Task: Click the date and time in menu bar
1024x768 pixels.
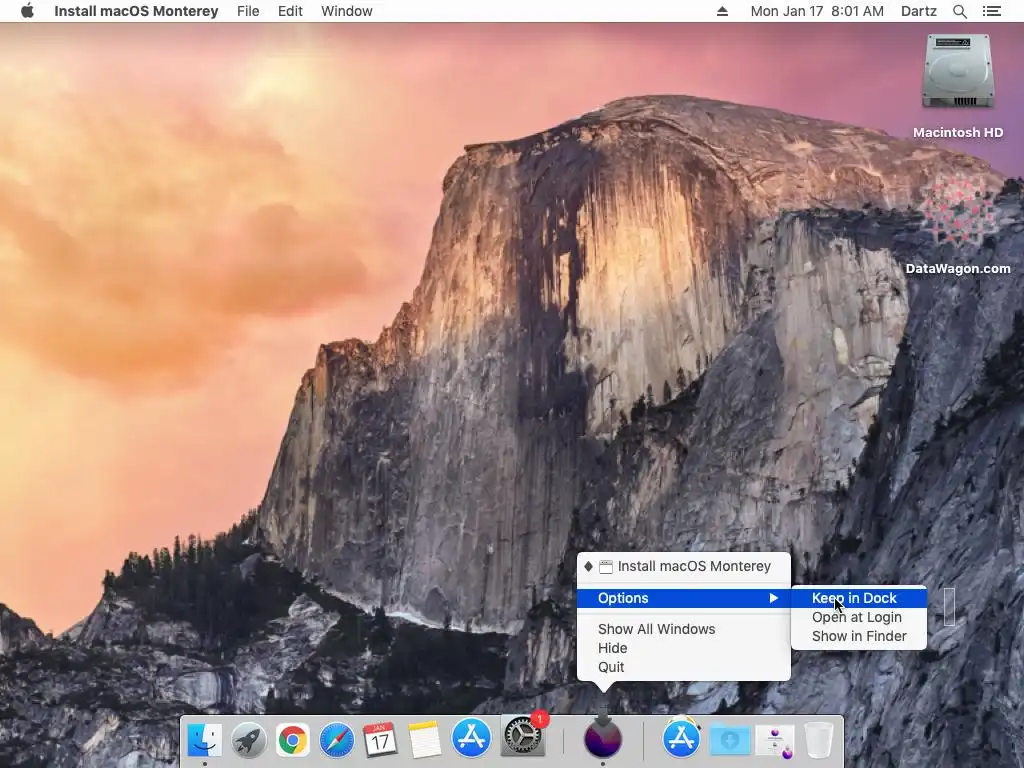Action: 817,11
